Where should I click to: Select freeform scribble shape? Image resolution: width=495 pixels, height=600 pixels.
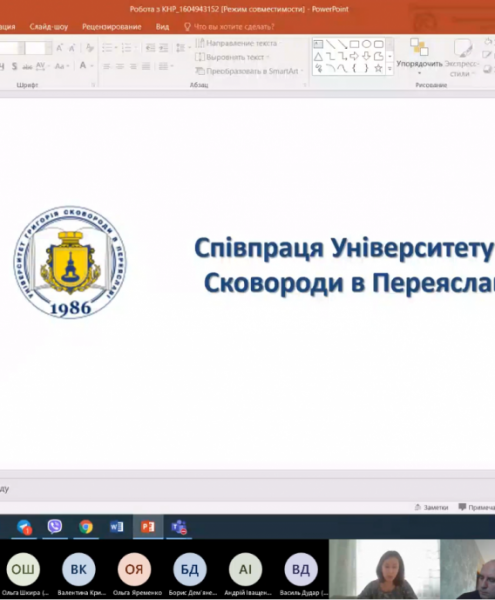pos(318,68)
